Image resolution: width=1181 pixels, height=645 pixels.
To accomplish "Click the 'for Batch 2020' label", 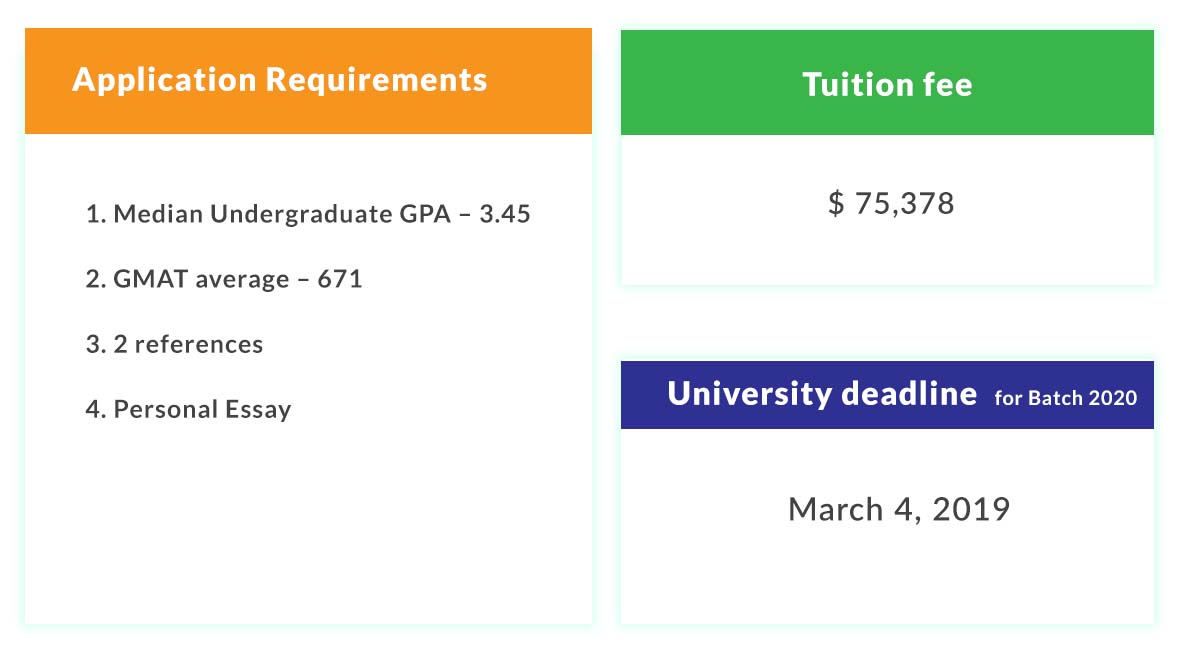I will pyautogui.click(x=1066, y=398).
